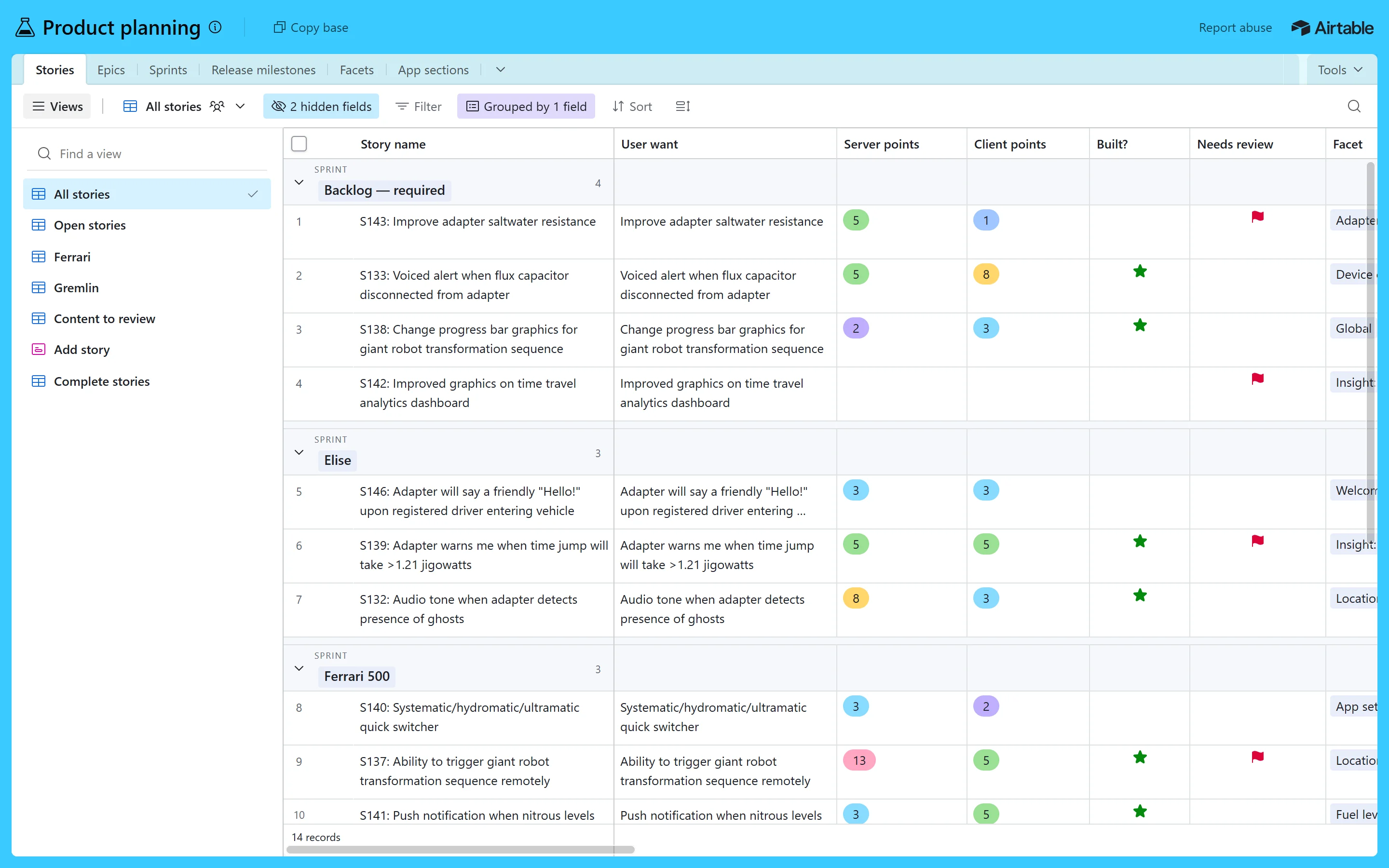The width and height of the screenshot is (1389, 868).
Task: Click the red flag in S139 row
Action: 1257,541
